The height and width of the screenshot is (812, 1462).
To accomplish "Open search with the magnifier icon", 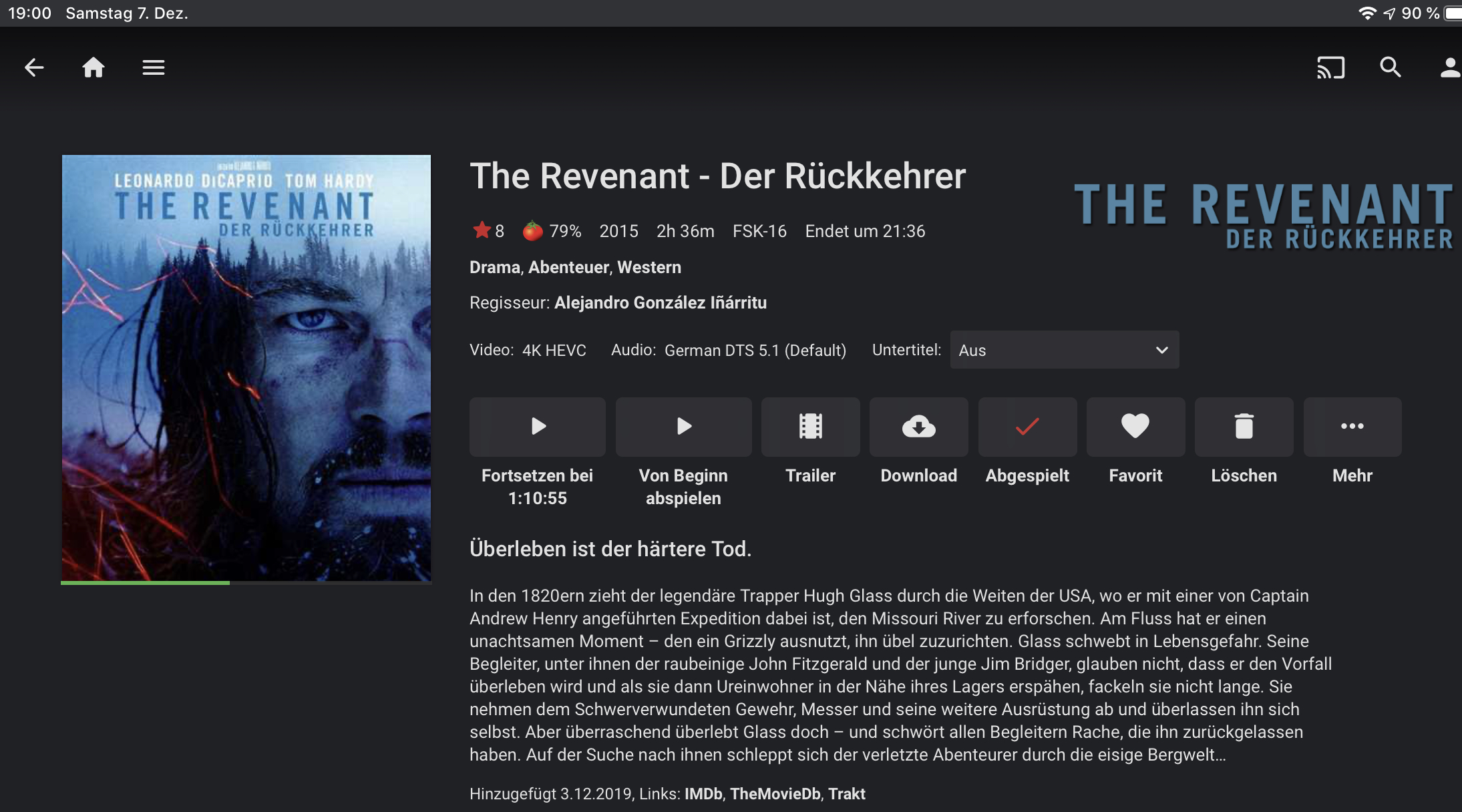I will 1391,67.
